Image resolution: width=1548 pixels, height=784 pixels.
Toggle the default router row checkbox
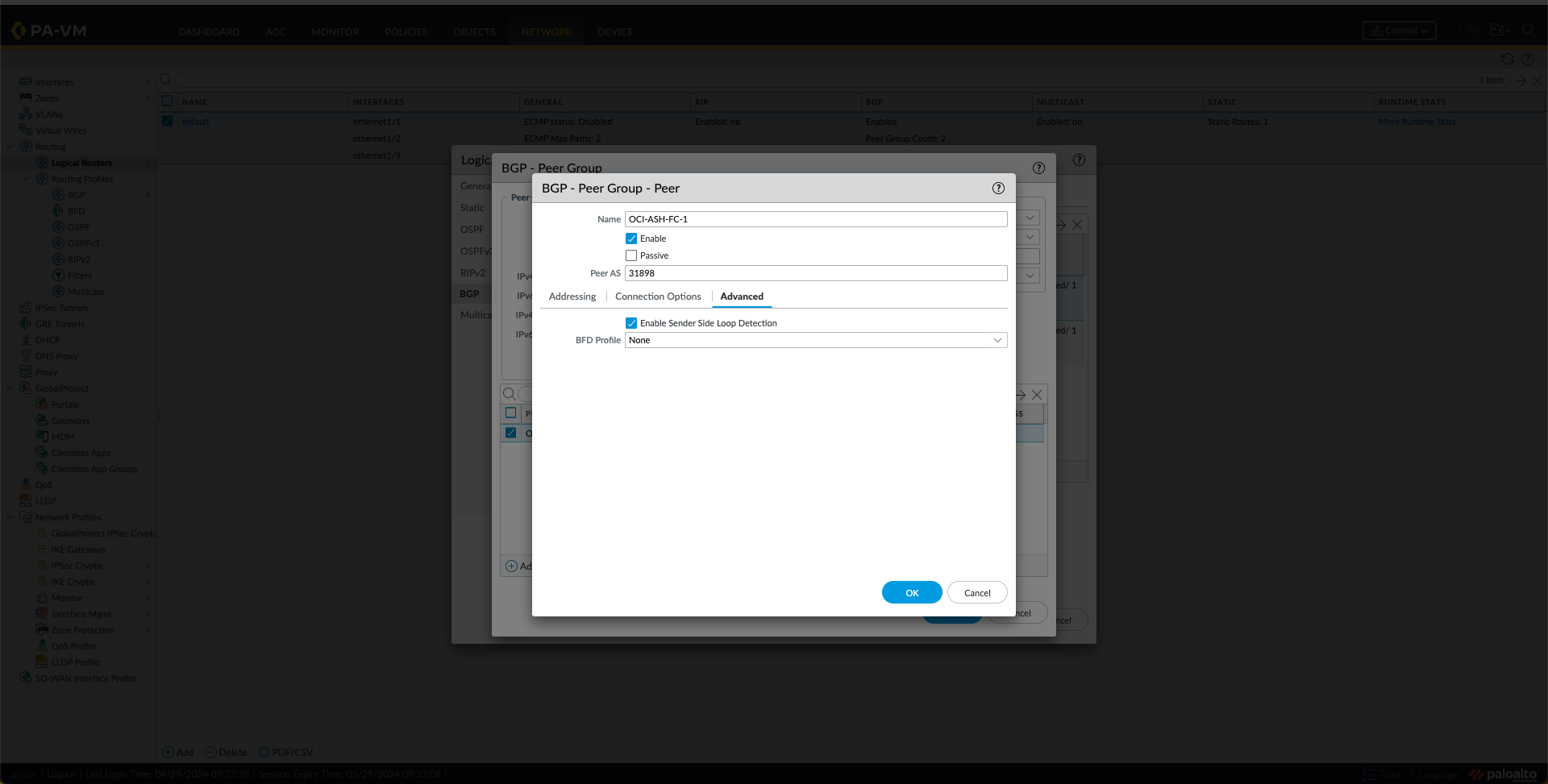[168, 121]
